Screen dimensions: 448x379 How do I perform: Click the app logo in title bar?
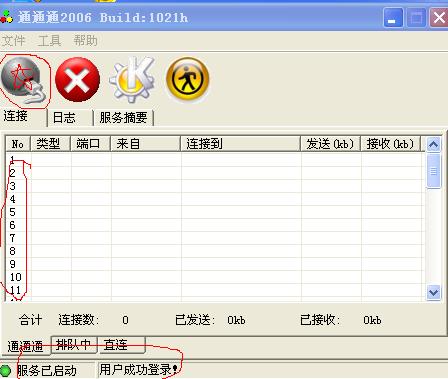pyautogui.click(x=6, y=17)
